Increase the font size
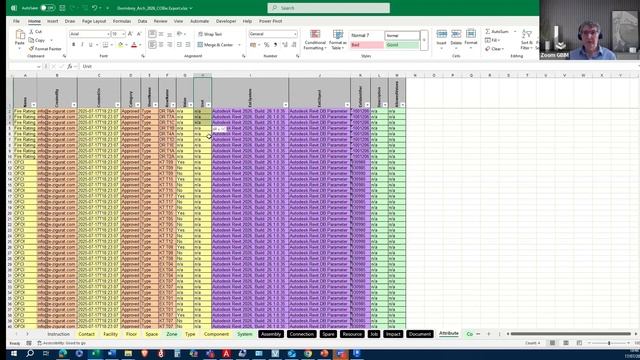The width and height of the screenshot is (640, 360). (130, 34)
